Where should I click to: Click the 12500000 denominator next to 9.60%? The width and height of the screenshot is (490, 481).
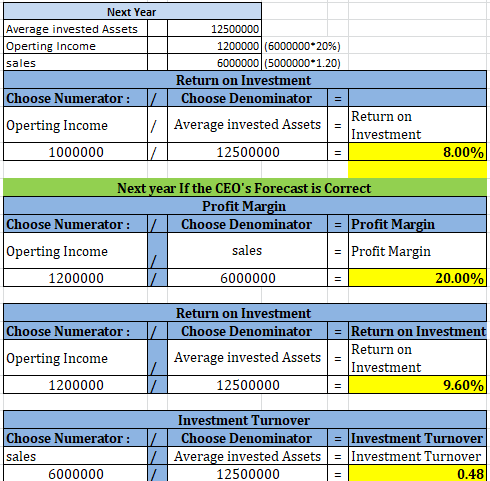tap(247, 385)
